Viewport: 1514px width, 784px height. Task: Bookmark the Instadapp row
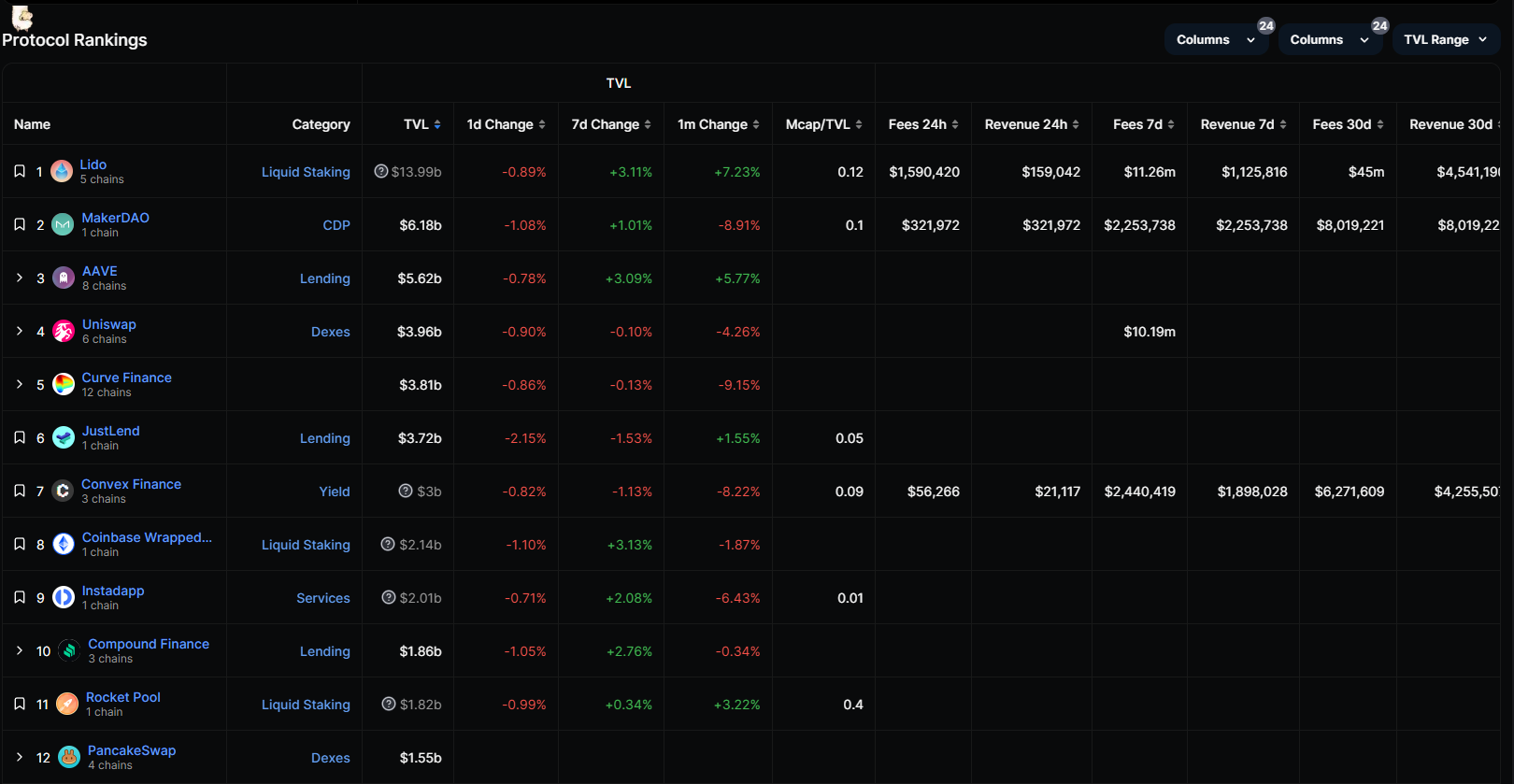[20, 597]
